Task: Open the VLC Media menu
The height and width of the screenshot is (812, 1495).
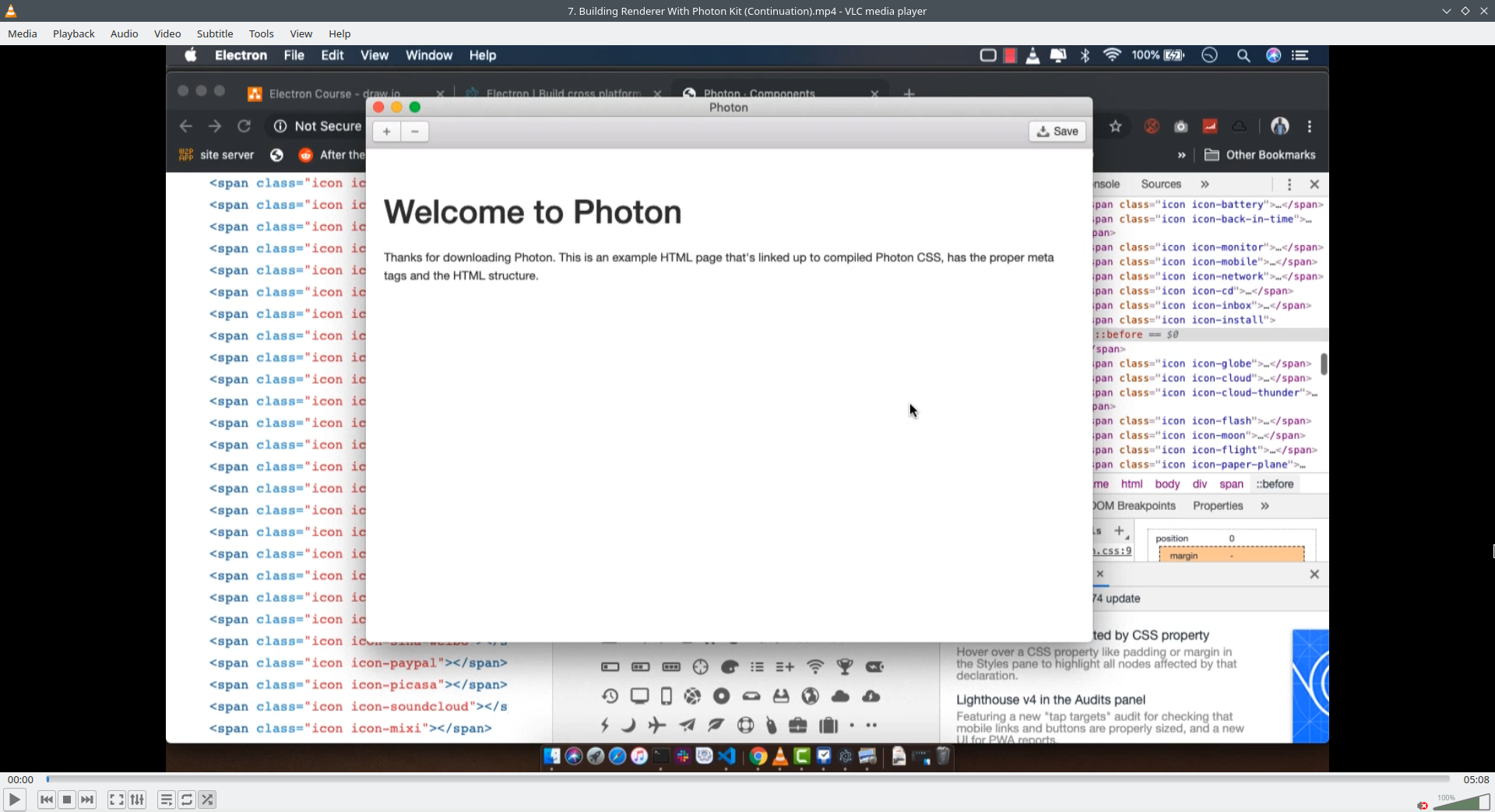Action: pyautogui.click(x=23, y=33)
